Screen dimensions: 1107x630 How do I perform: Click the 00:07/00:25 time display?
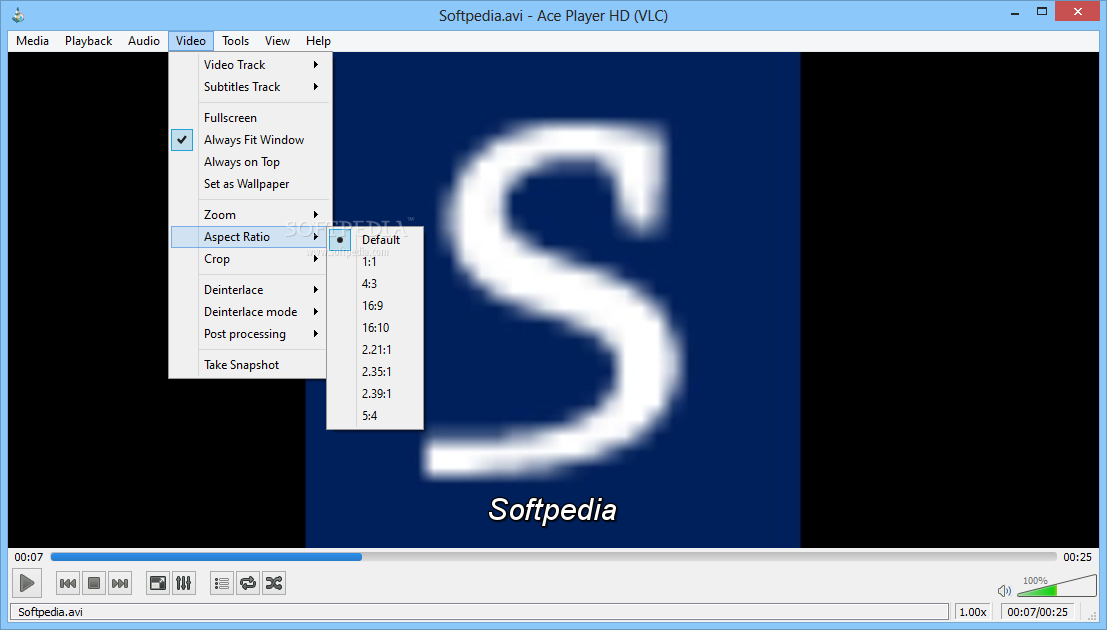pos(1037,612)
